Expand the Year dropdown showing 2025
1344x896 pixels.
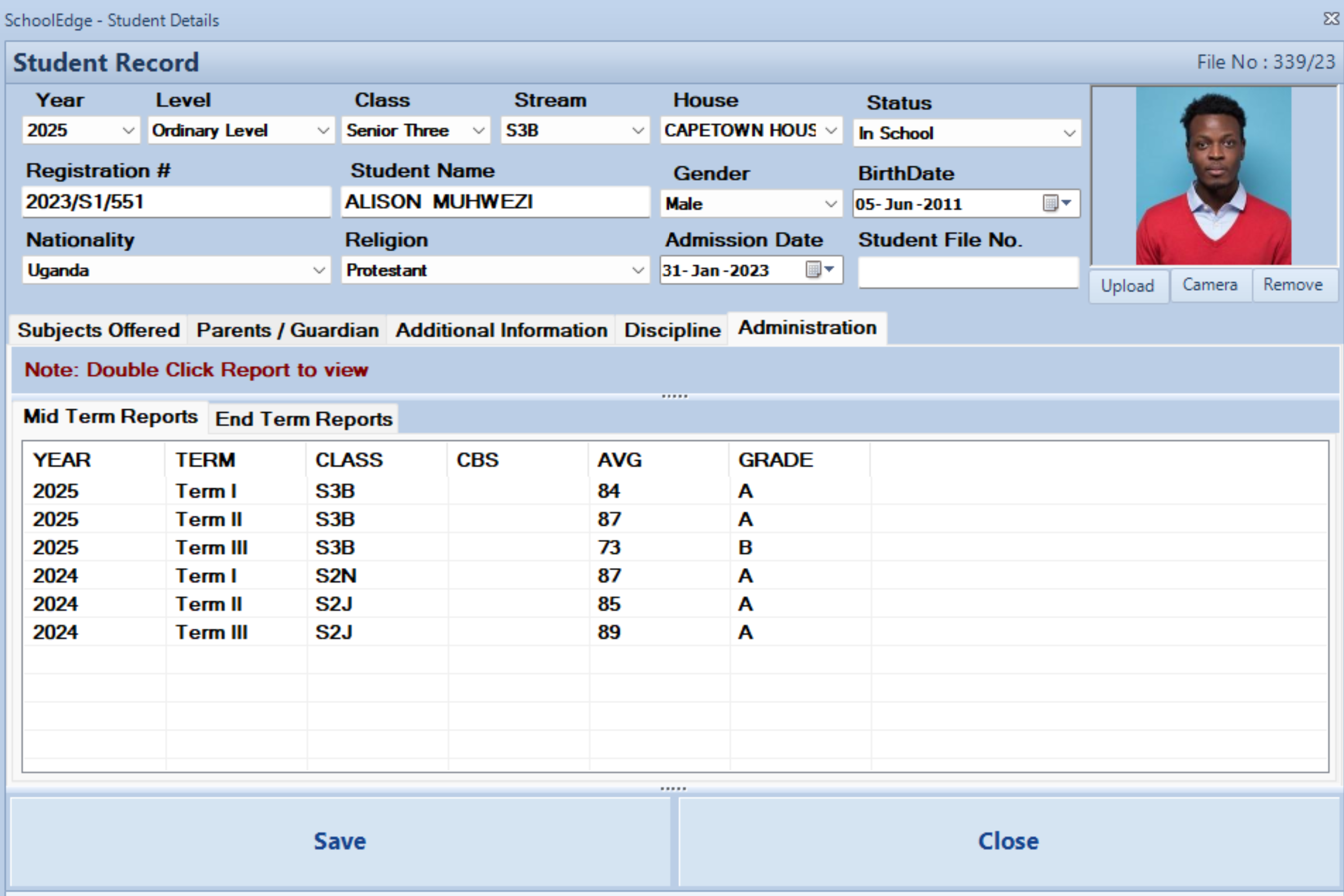[x=129, y=131]
